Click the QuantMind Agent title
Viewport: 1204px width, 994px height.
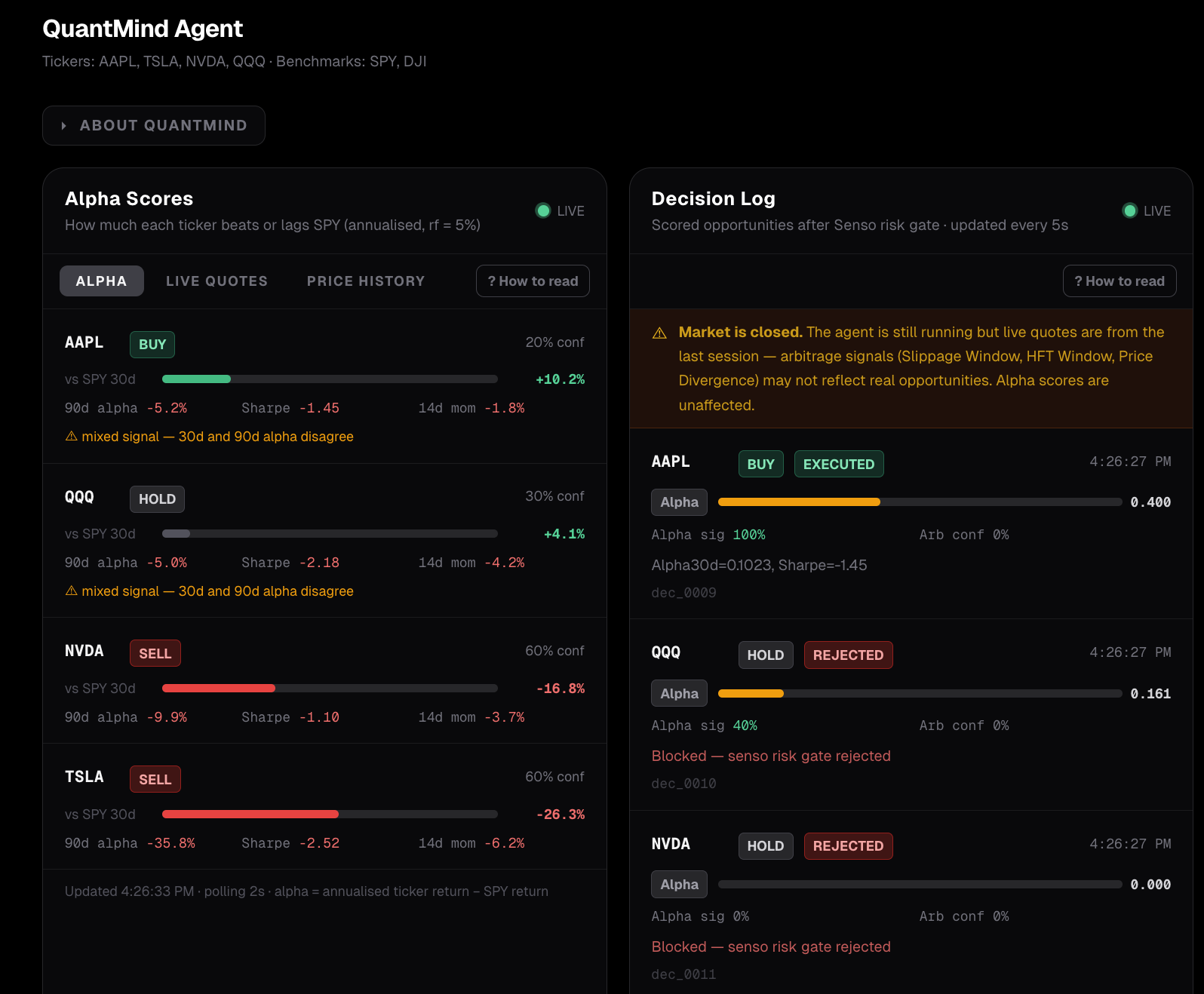tap(143, 29)
